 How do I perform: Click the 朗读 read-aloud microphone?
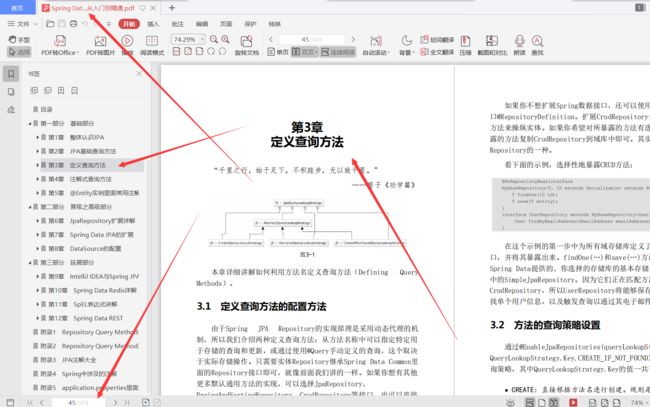(519, 46)
